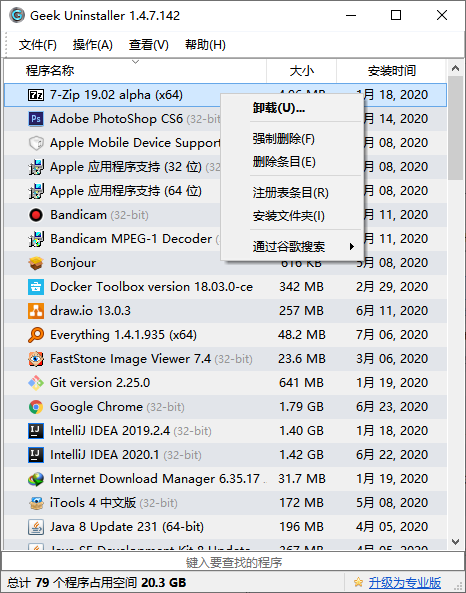Screen dimensions: 466x593
Task: Open the 查看(V) menu
Action: coord(148,45)
